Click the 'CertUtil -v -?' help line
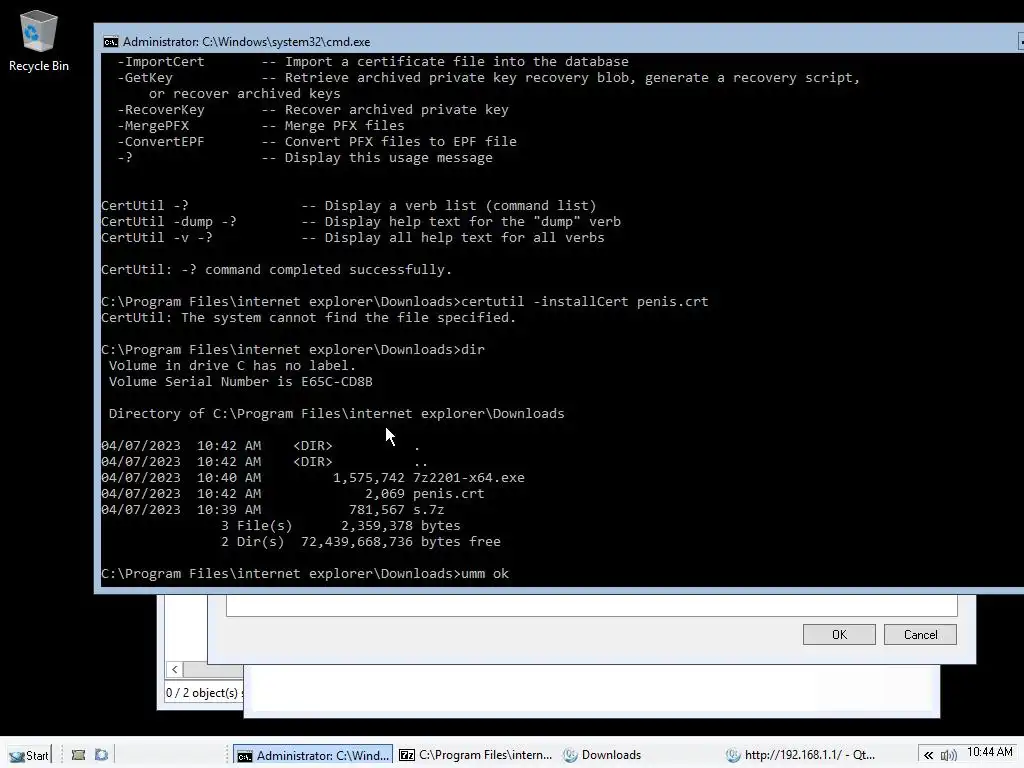 pyautogui.click(x=353, y=238)
